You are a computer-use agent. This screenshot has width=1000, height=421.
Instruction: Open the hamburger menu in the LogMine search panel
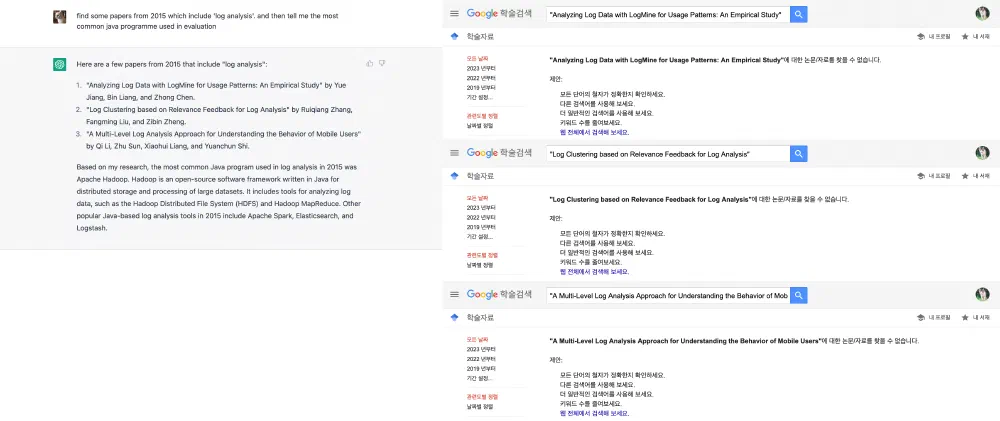[454, 14]
